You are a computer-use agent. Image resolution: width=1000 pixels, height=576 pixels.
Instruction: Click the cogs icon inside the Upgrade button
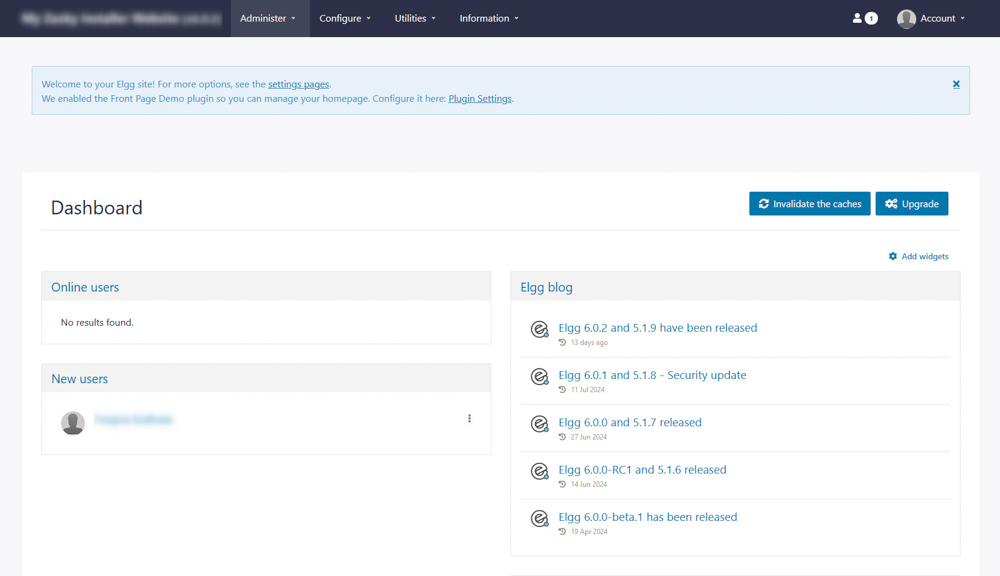[891, 203]
